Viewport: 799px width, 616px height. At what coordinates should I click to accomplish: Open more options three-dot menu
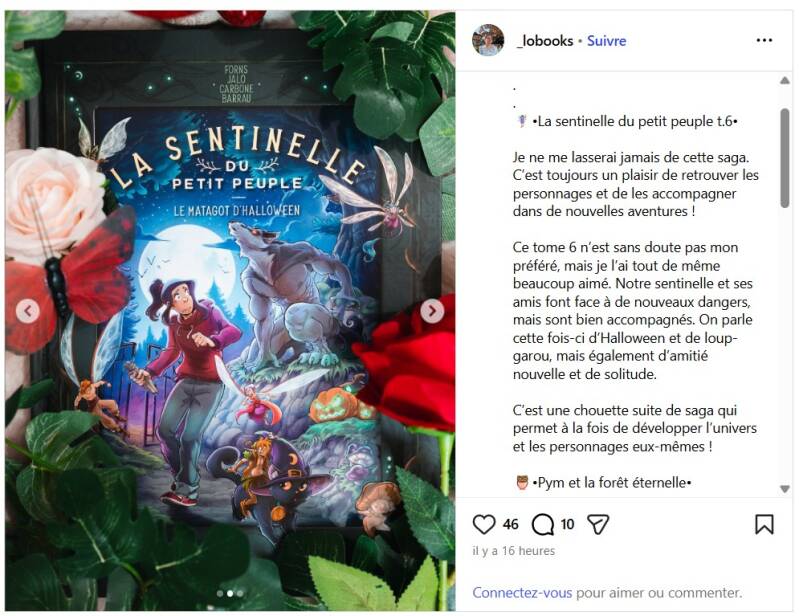pyautogui.click(x=764, y=40)
